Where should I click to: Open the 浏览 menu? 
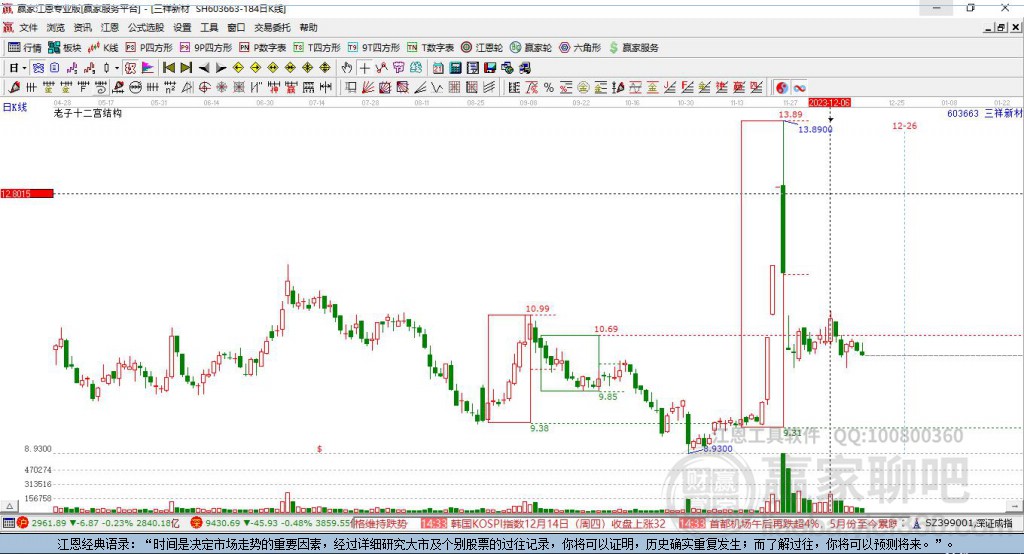(x=56, y=27)
